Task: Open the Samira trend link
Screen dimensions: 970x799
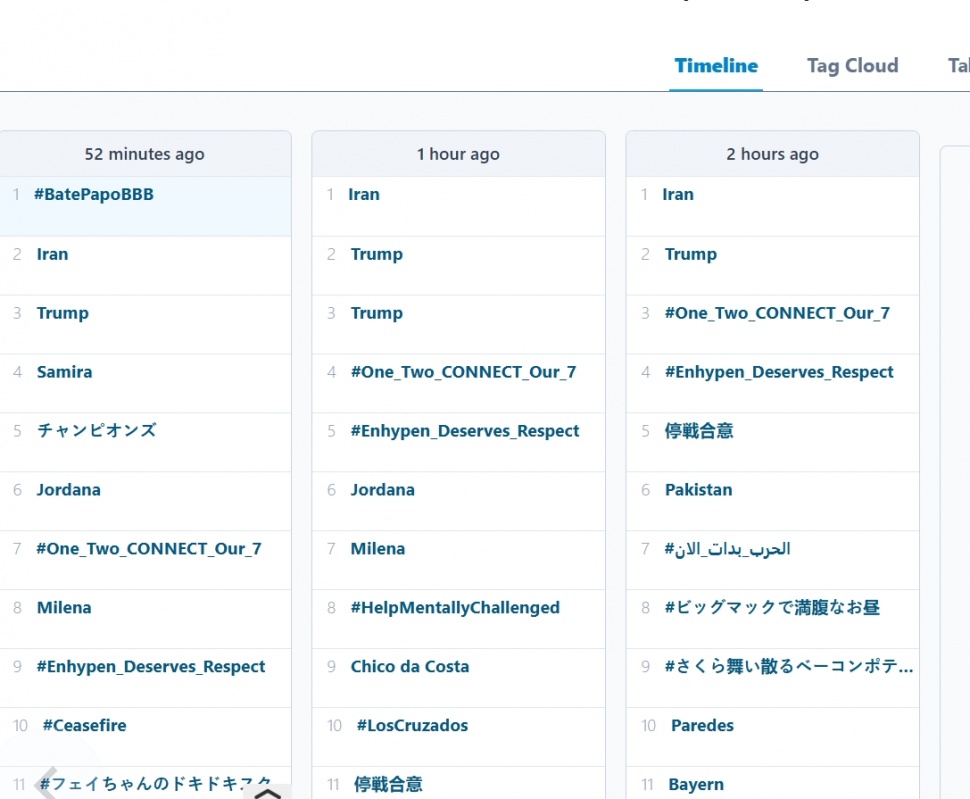Action: tap(64, 371)
